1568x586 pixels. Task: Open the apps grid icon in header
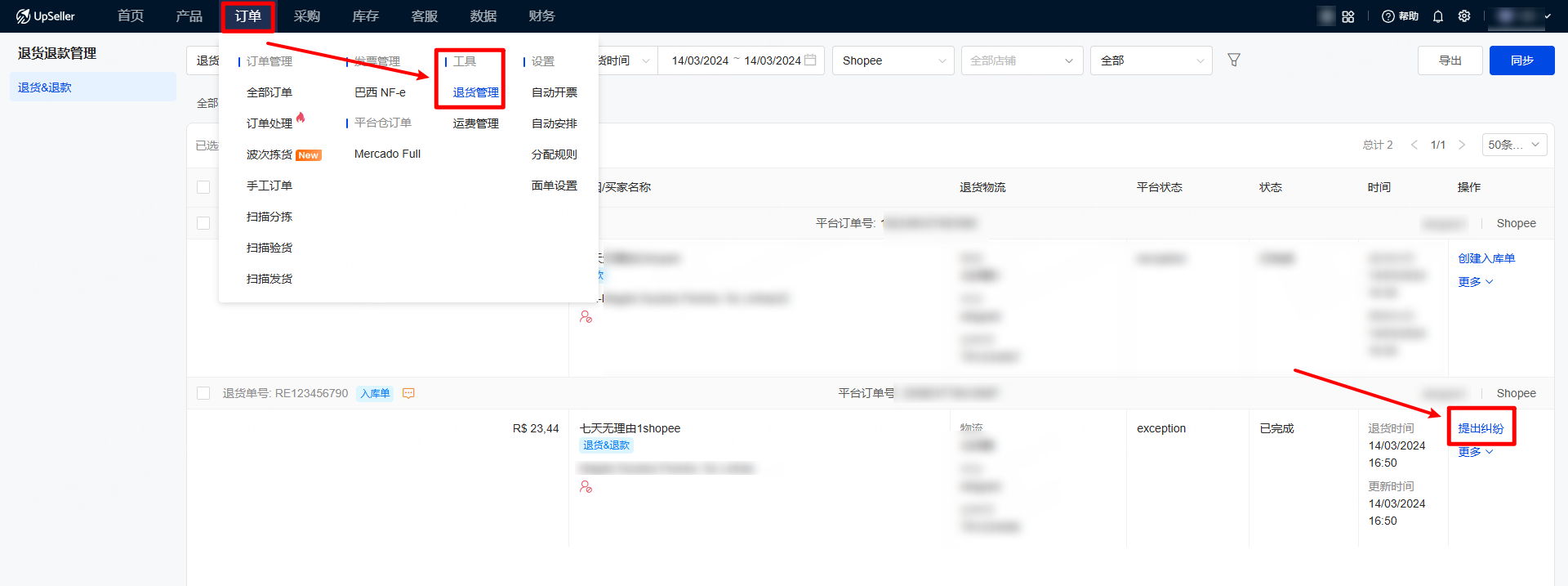(1348, 16)
